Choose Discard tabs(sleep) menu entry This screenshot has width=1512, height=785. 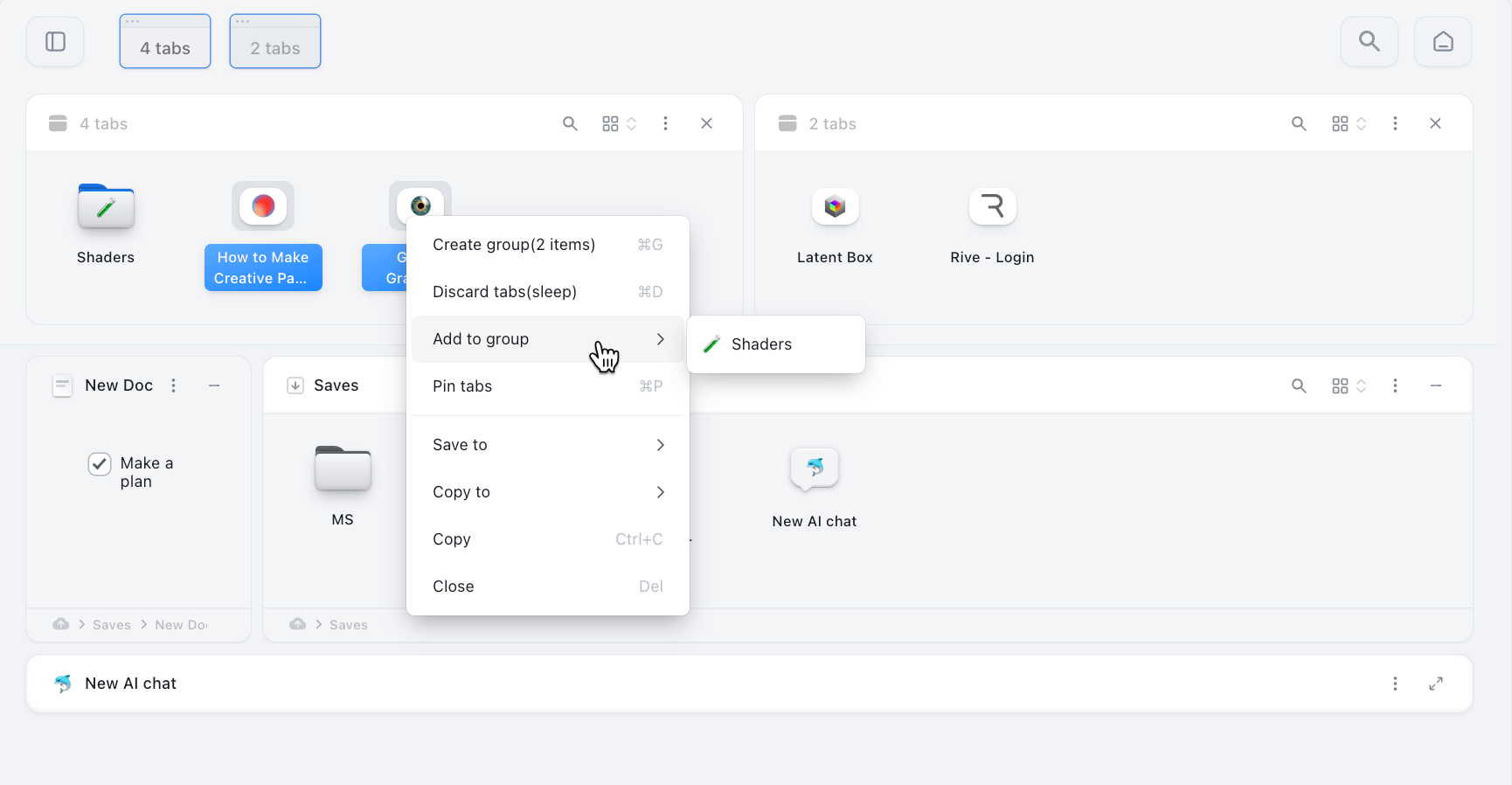(x=547, y=292)
